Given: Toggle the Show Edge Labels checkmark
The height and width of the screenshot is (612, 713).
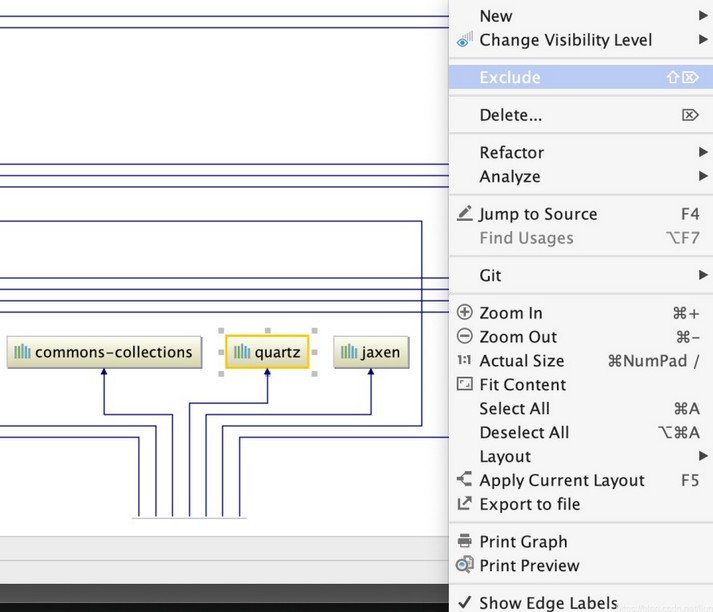Looking at the screenshot, I should point(464,602).
